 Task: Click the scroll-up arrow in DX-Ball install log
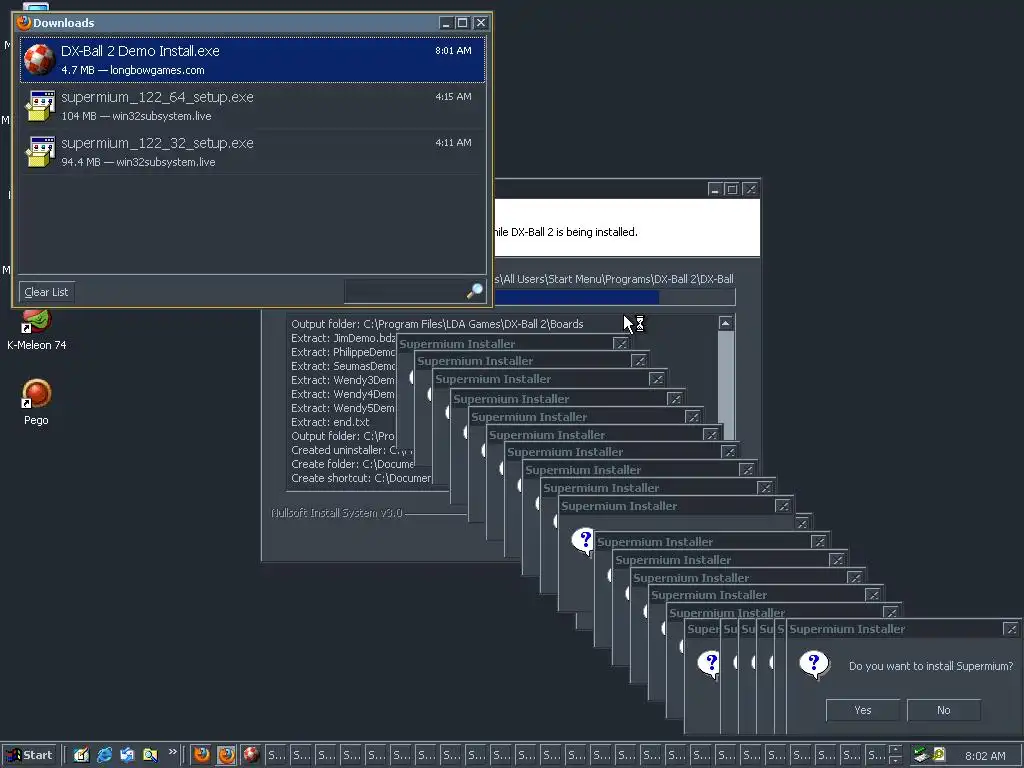tap(726, 323)
